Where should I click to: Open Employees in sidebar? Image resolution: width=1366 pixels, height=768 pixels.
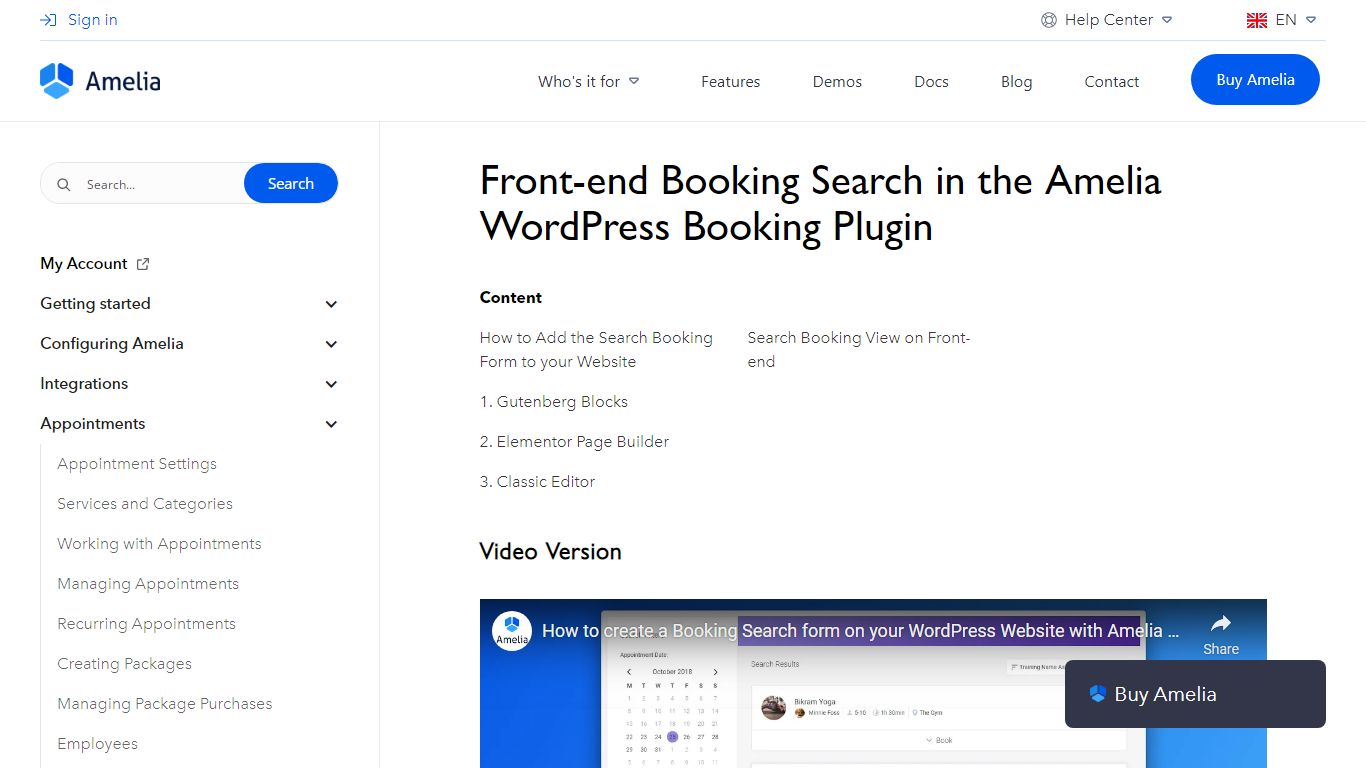click(x=97, y=744)
